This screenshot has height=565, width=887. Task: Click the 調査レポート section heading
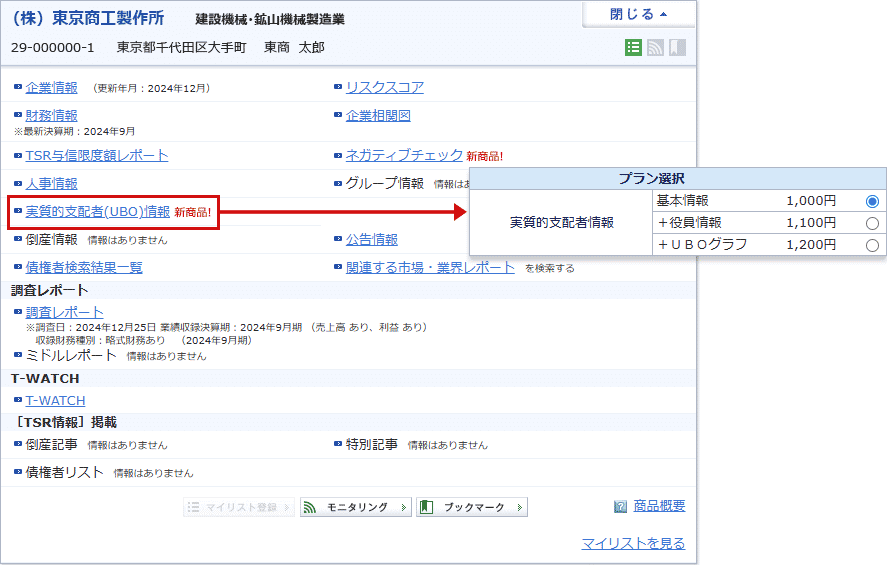[x=50, y=291]
